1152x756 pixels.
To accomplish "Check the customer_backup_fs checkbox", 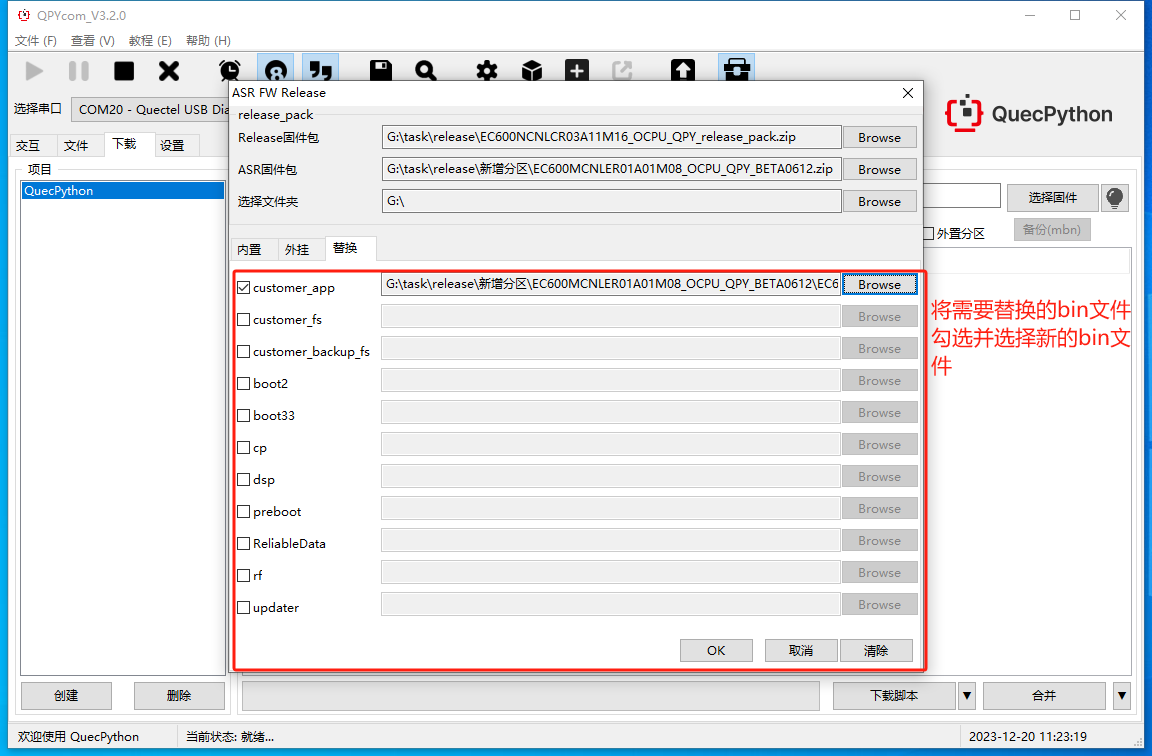I will (244, 352).
